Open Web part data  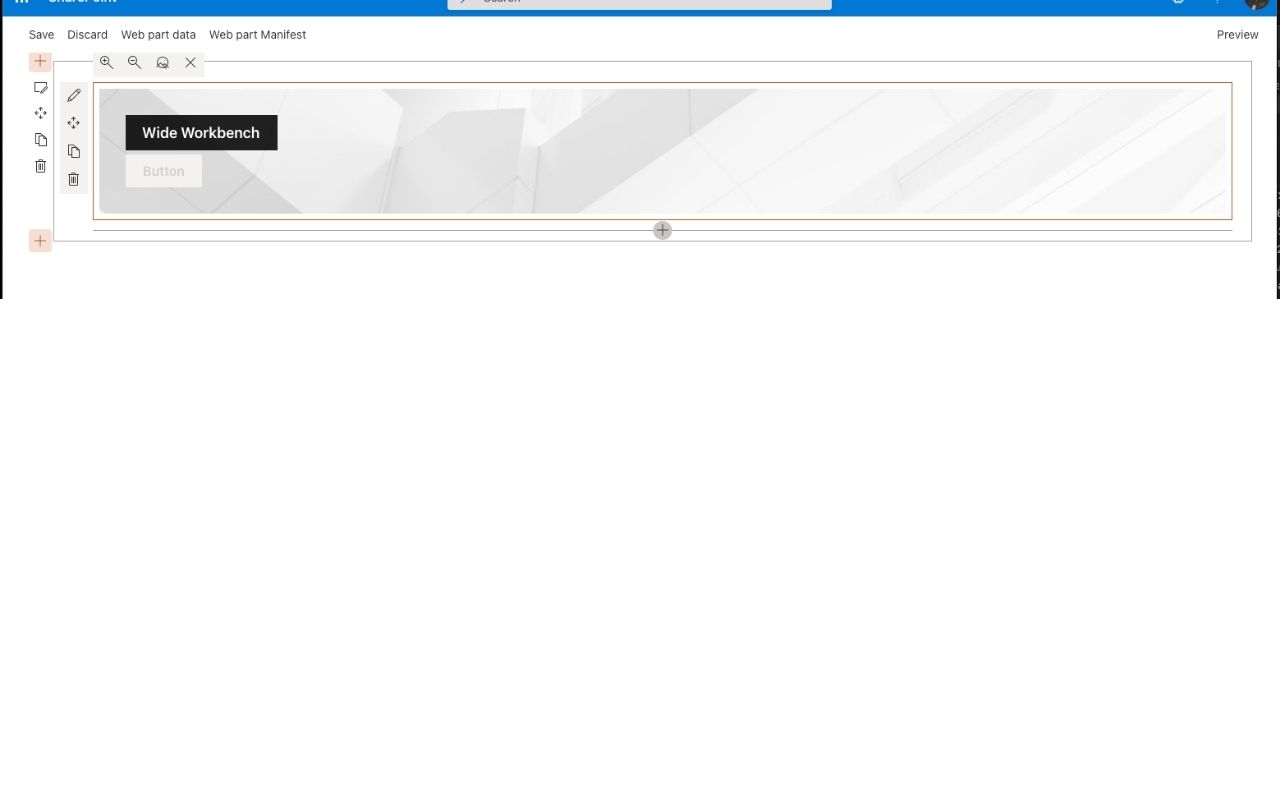coord(158,35)
